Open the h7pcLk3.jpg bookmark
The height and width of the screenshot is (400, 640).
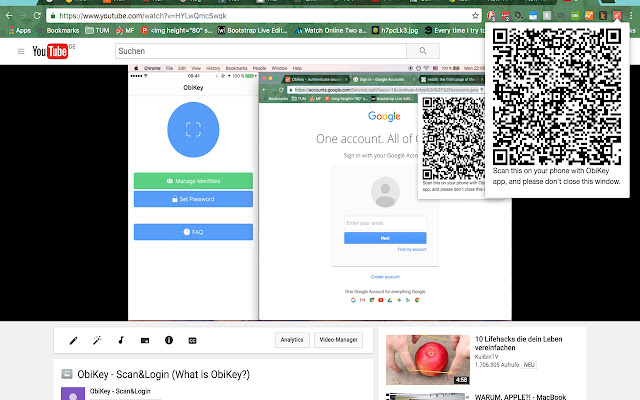point(395,30)
